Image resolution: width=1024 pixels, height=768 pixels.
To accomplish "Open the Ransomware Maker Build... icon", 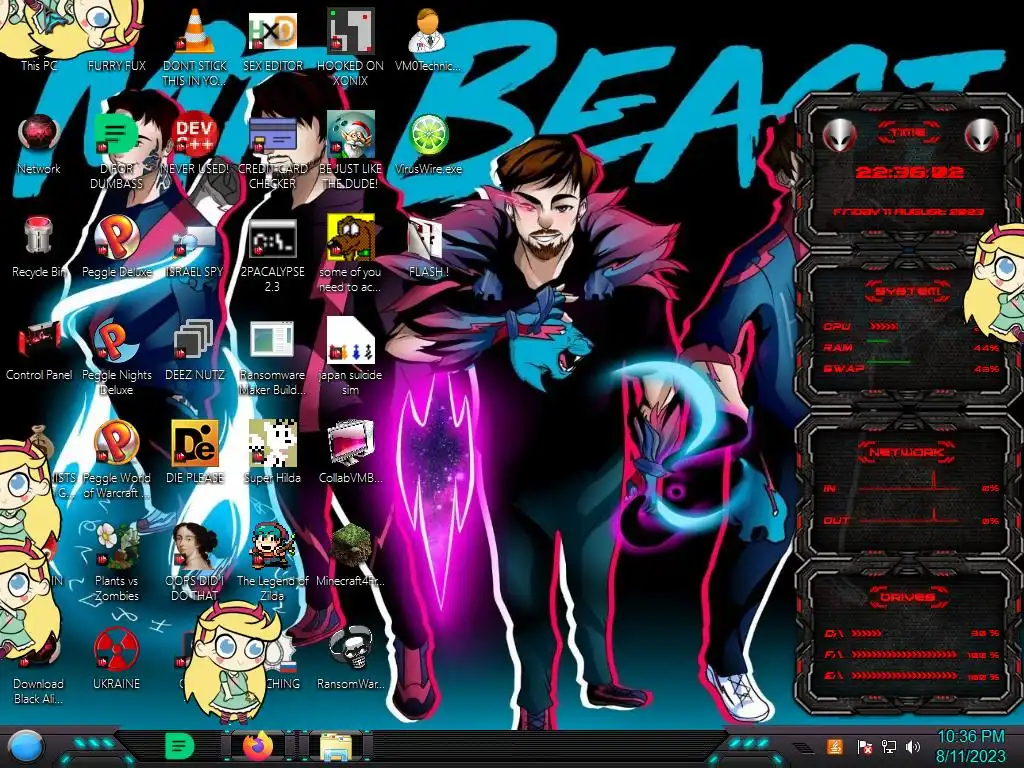I will click(272, 340).
